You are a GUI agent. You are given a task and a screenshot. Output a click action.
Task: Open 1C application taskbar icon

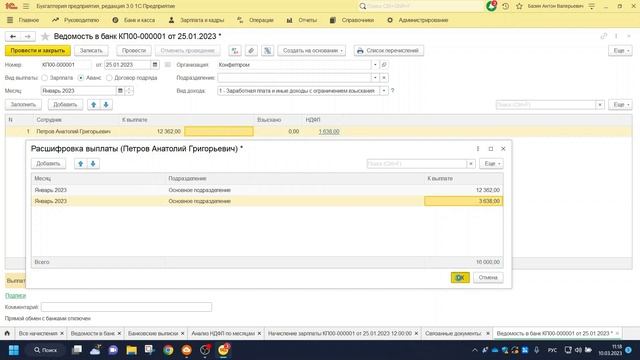click(x=223, y=350)
